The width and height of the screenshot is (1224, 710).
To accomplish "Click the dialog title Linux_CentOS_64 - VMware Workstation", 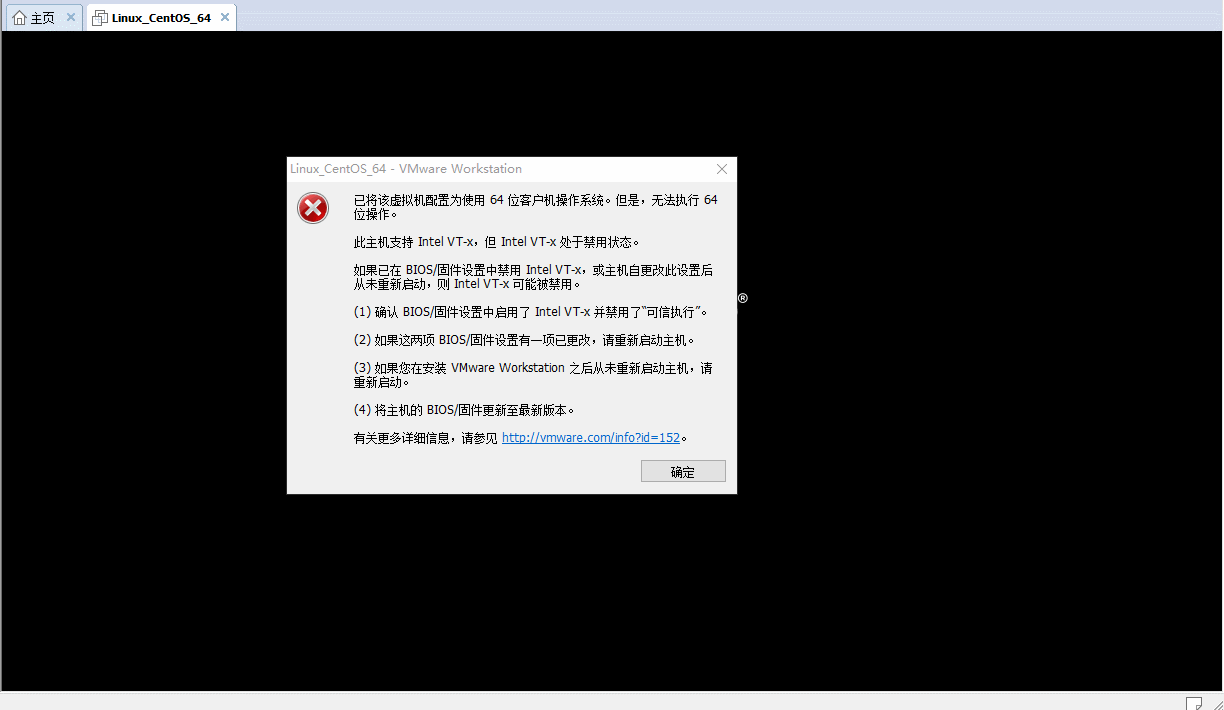I will [406, 169].
